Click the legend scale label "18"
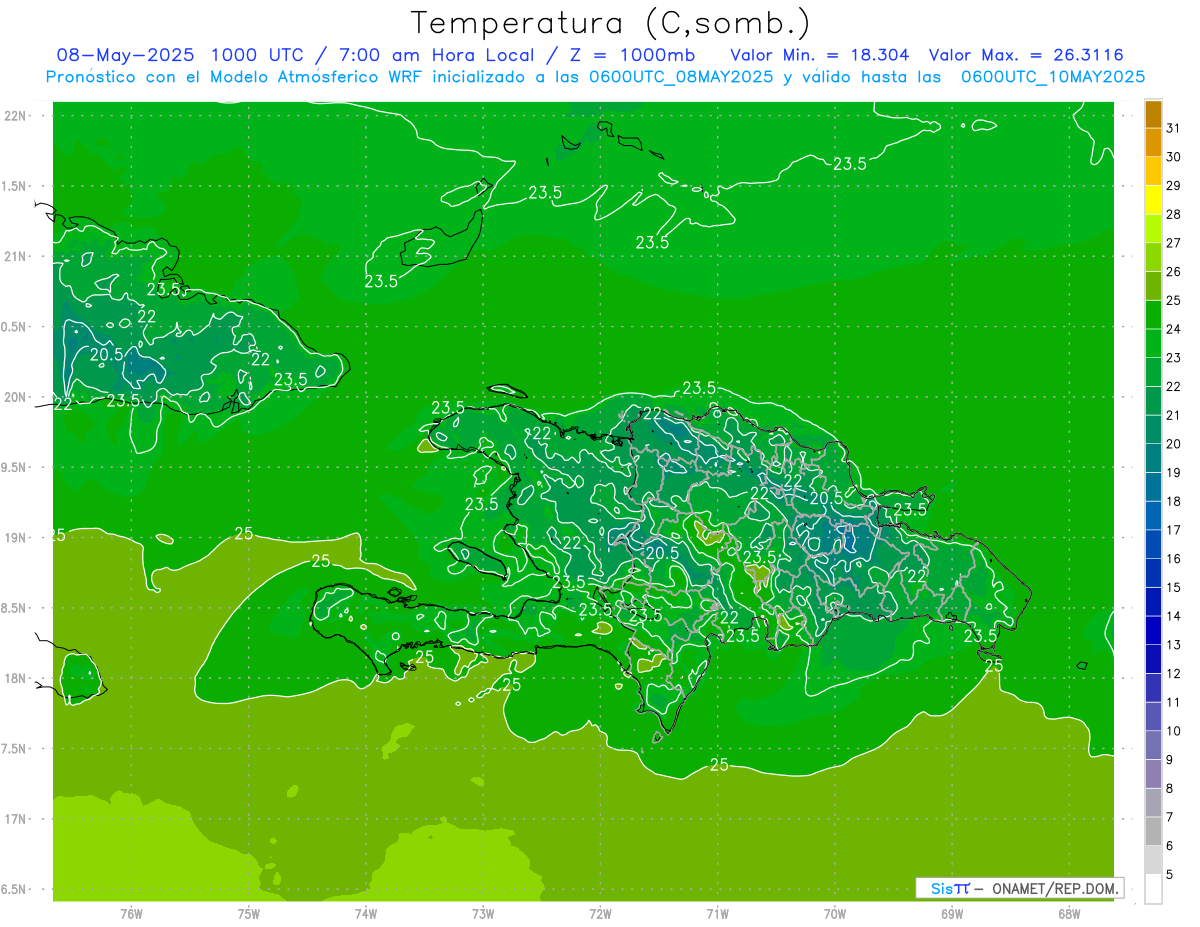Viewport: 1200px width, 927px height. (1174, 501)
